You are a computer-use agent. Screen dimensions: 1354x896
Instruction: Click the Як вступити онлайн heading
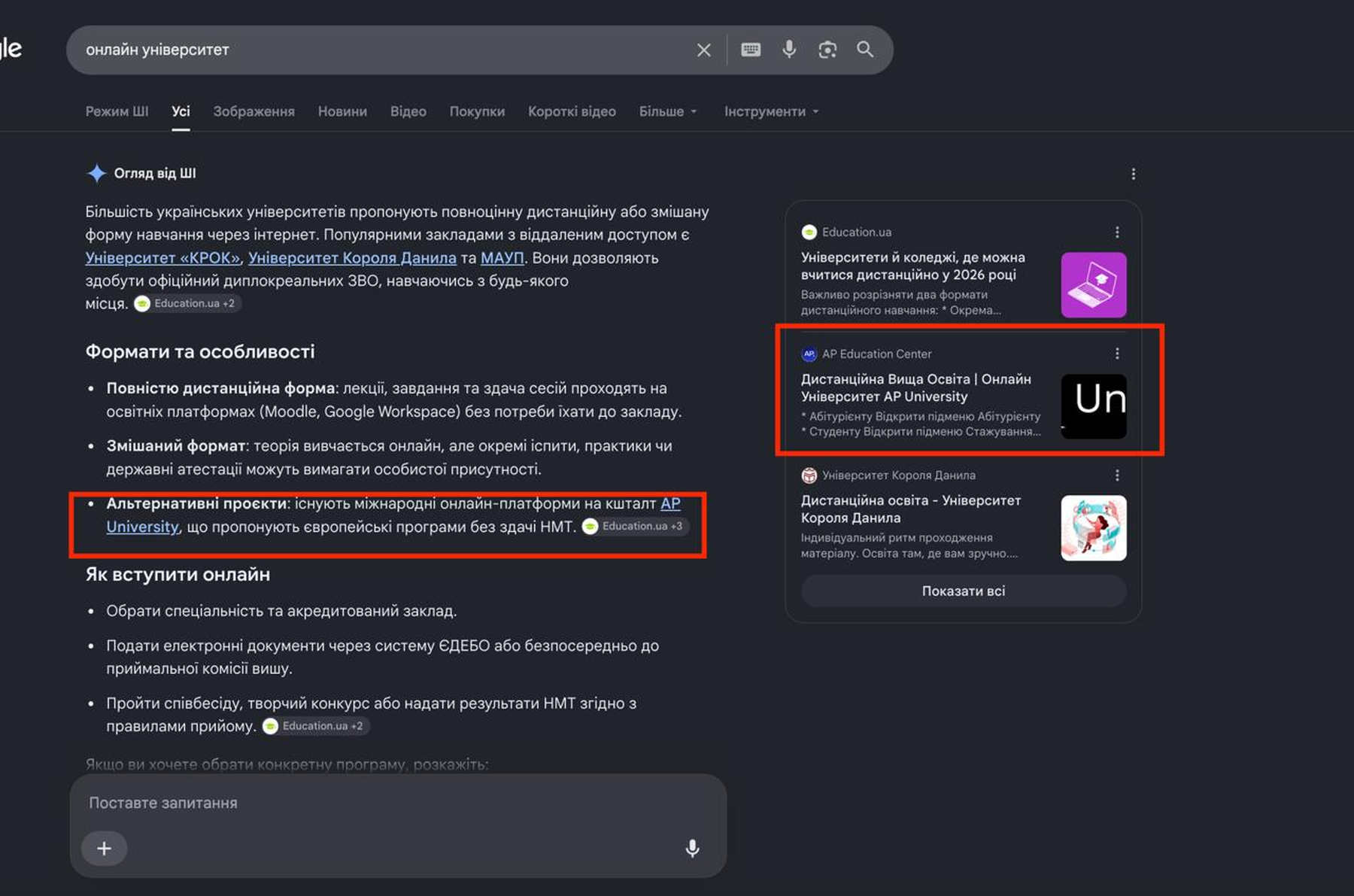point(178,574)
